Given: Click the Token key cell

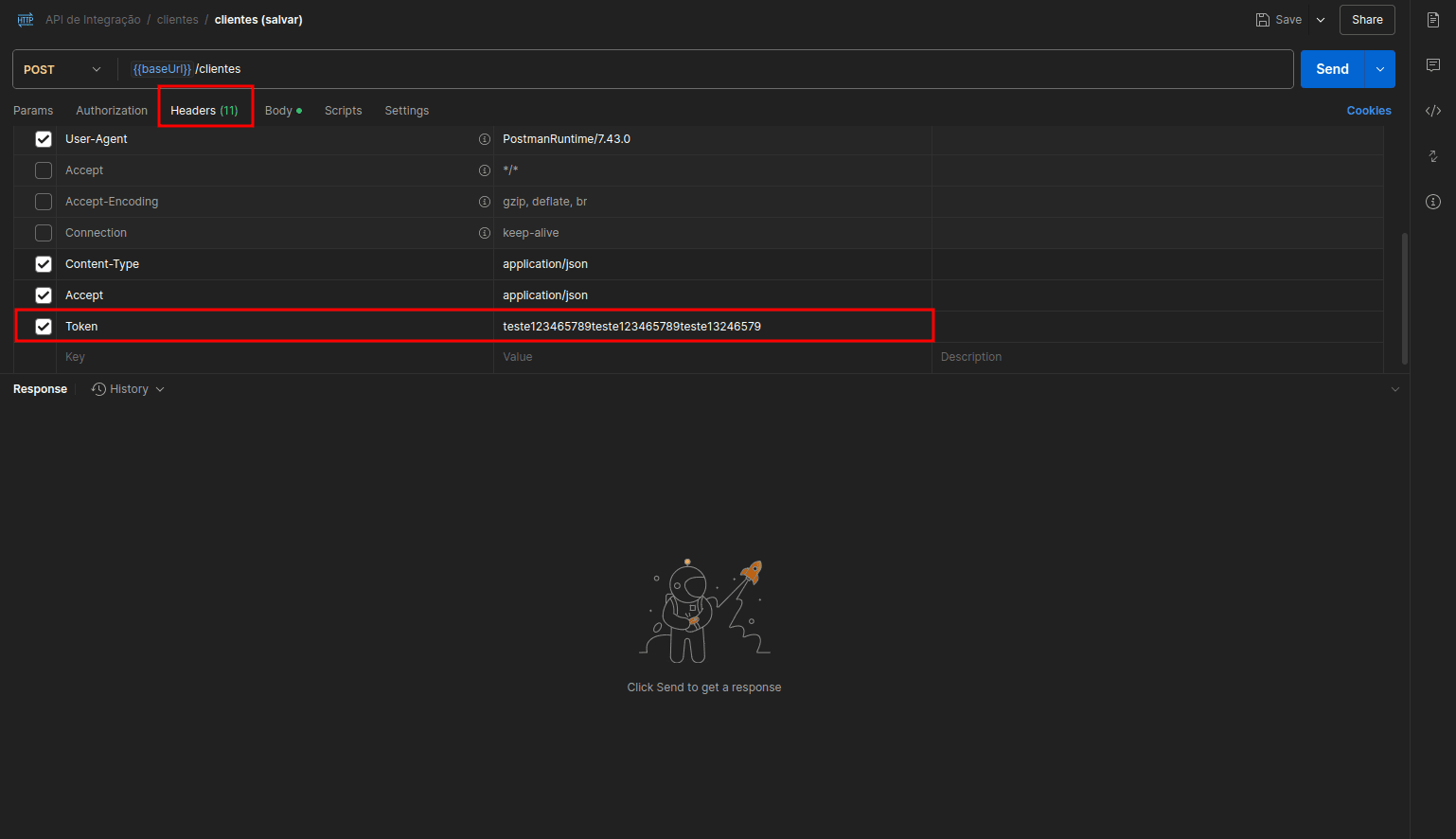Looking at the screenshot, I should coord(275,327).
